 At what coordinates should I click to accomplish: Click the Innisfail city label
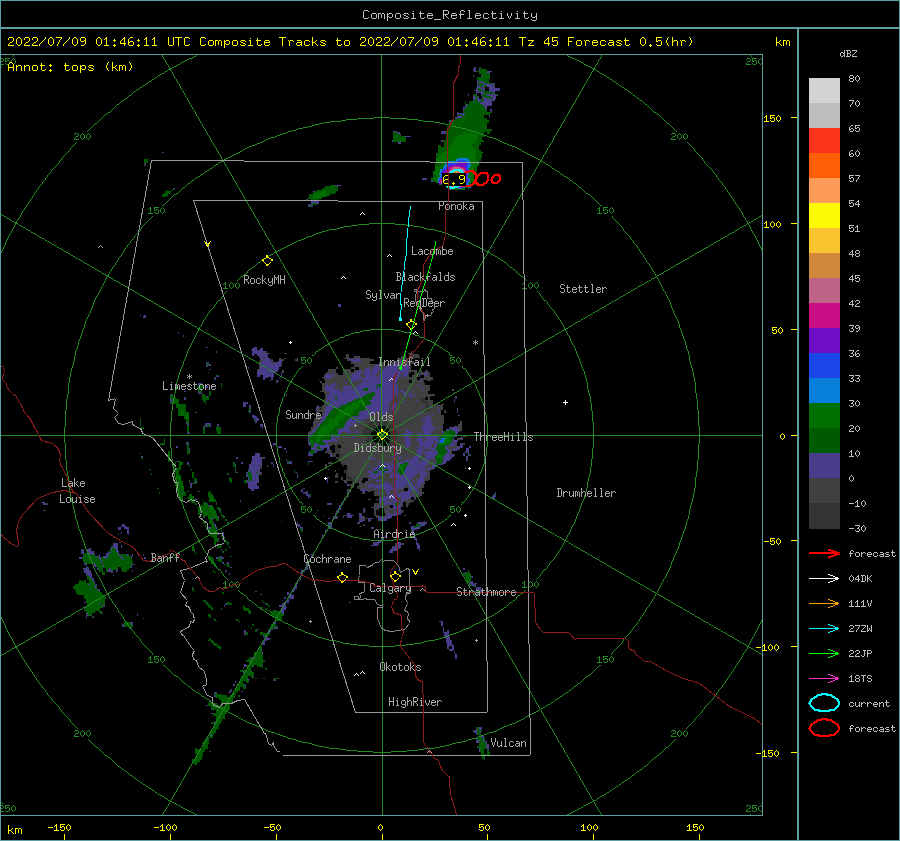tap(404, 362)
